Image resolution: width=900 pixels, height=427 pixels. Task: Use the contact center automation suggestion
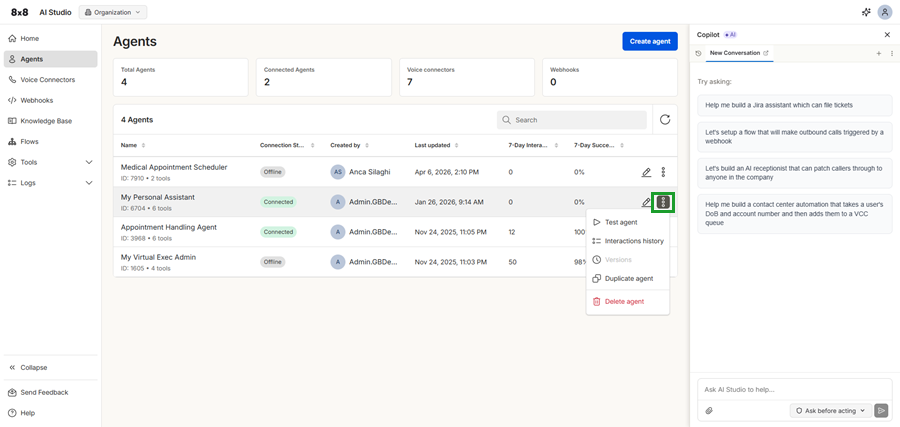pyautogui.click(x=795, y=214)
